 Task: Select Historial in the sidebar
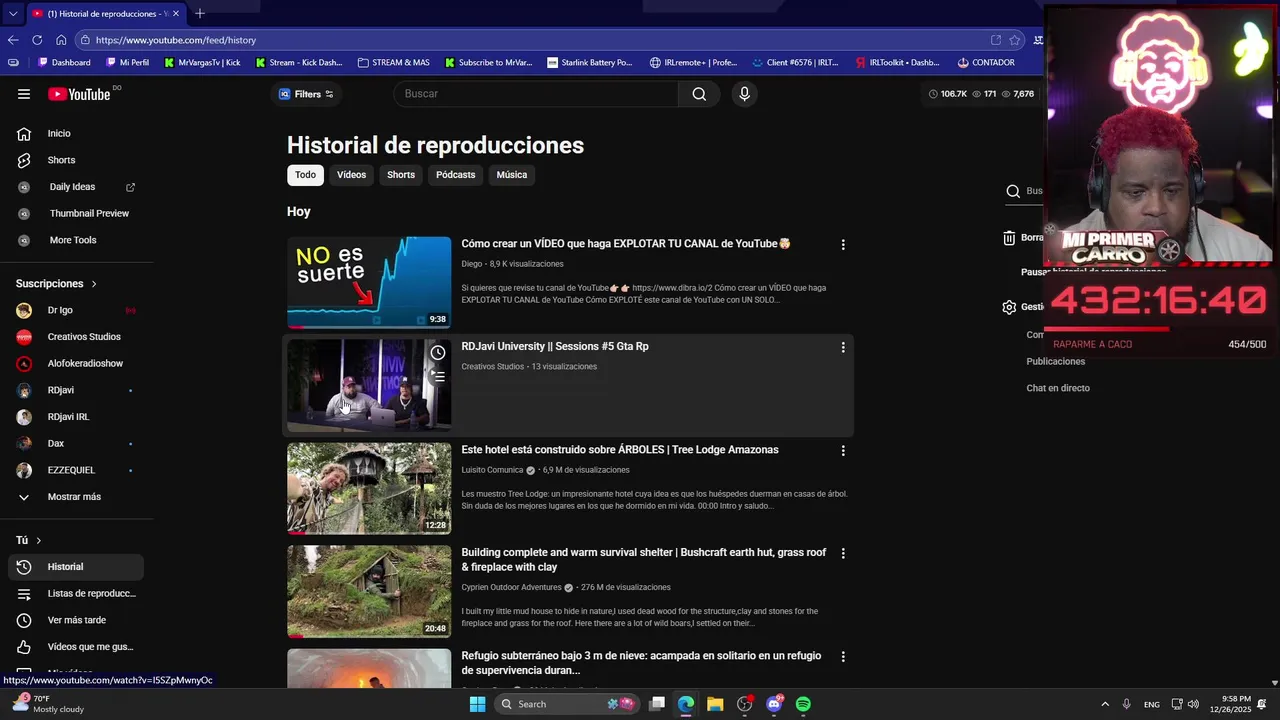click(x=76, y=567)
